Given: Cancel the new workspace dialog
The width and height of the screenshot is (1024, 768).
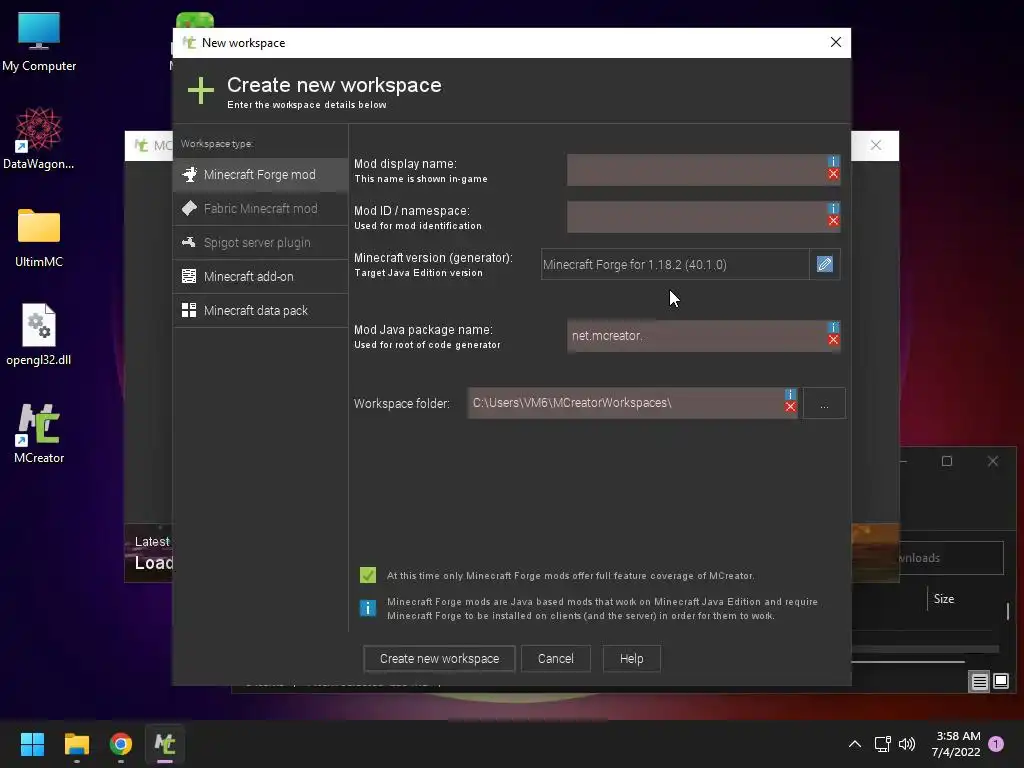Looking at the screenshot, I should 556,658.
